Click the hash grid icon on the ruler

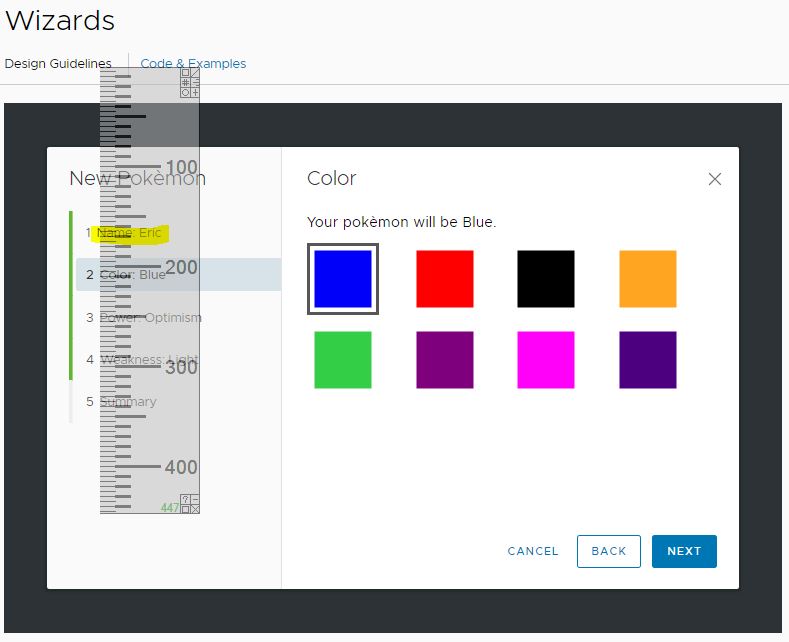point(185,83)
